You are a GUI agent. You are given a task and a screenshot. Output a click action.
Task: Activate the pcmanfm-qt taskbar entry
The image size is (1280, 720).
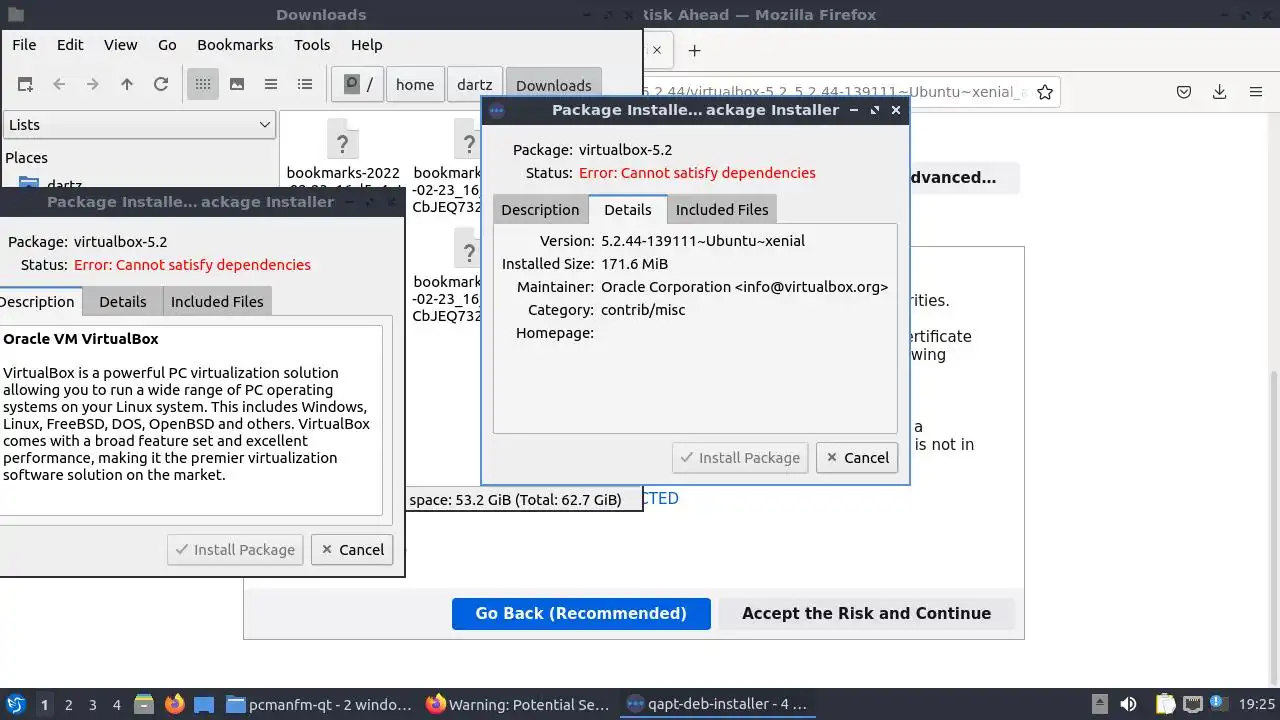click(319, 705)
